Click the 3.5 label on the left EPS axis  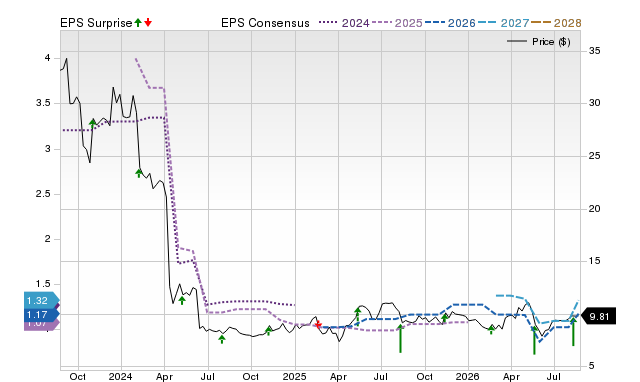(43, 103)
